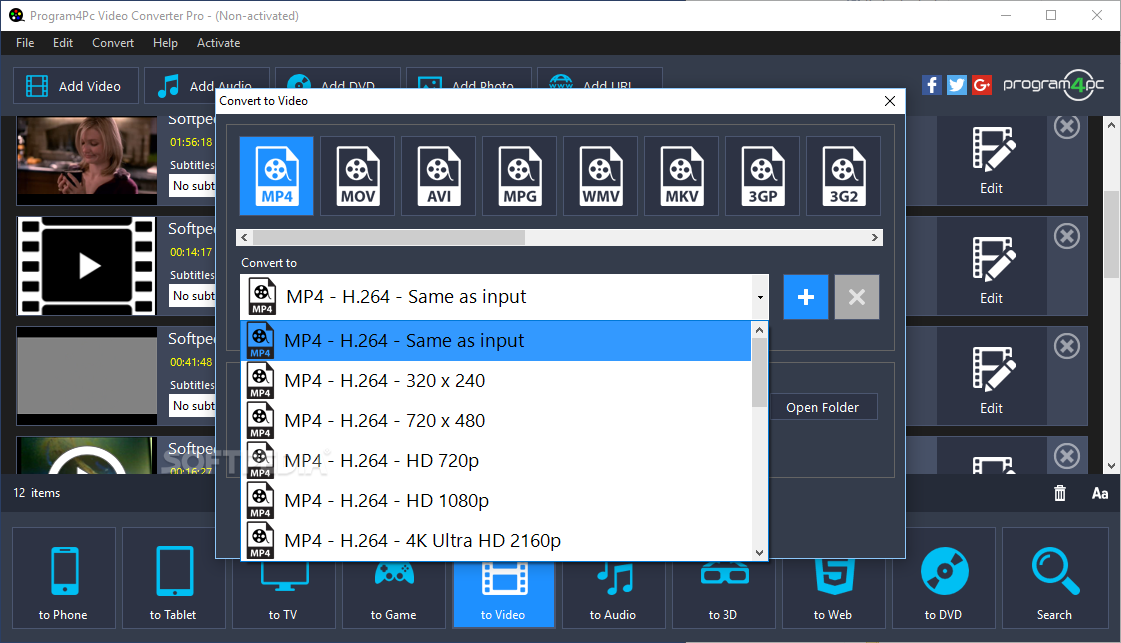Close the Convert to Video dialog

(890, 101)
